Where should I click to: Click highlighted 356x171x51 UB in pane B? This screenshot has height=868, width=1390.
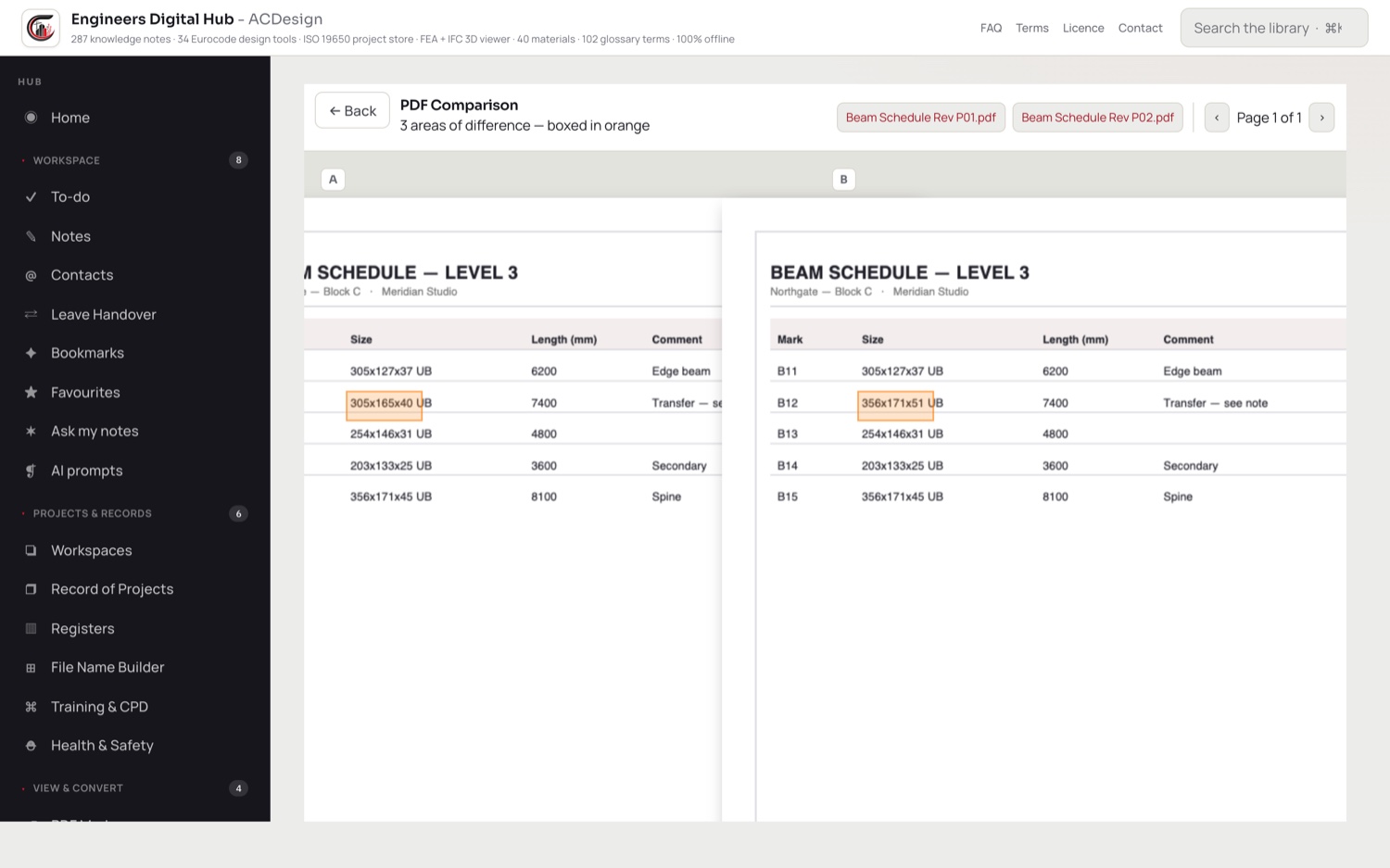(x=895, y=405)
